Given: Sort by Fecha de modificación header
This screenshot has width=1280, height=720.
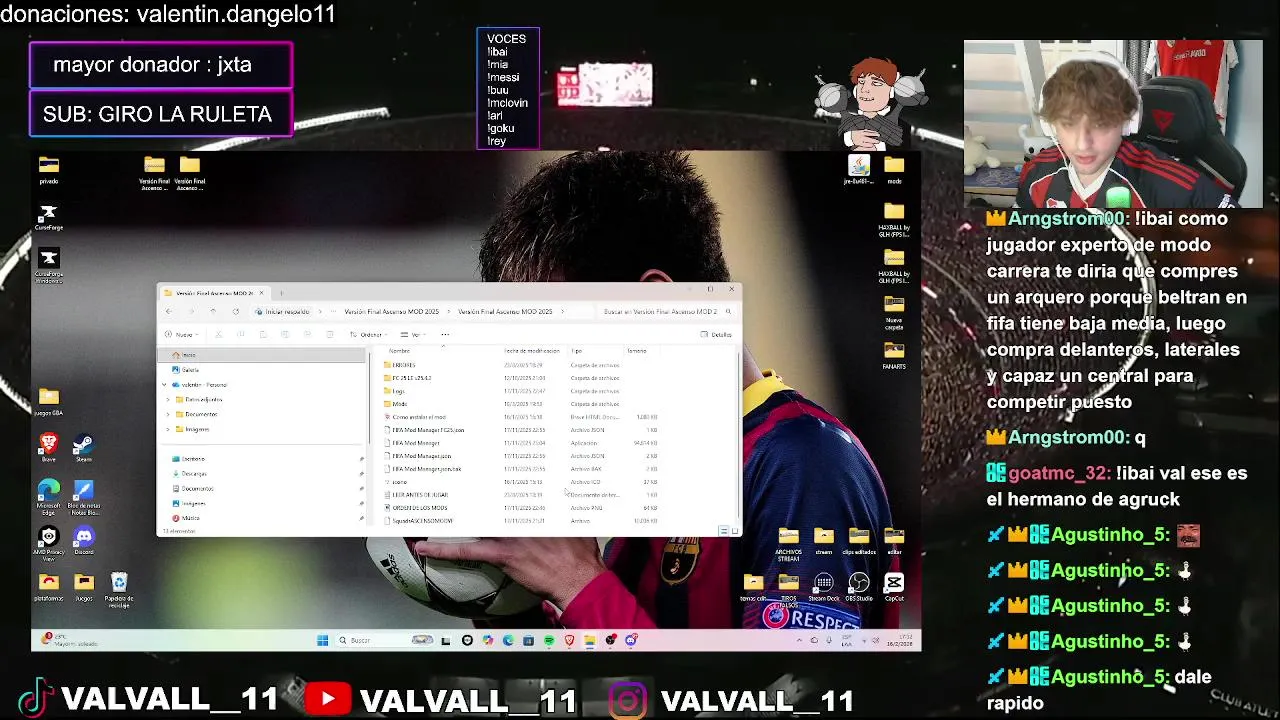Looking at the screenshot, I should tap(532, 351).
